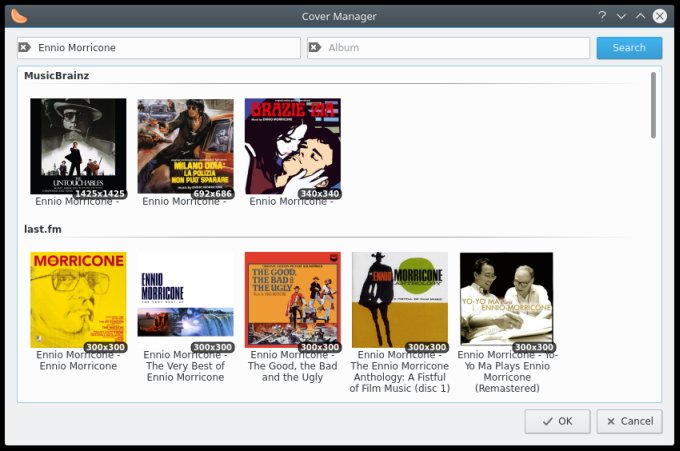Select The Untouchables 1425x1425 cover
The height and width of the screenshot is (451, 680).
coord(78,146)
